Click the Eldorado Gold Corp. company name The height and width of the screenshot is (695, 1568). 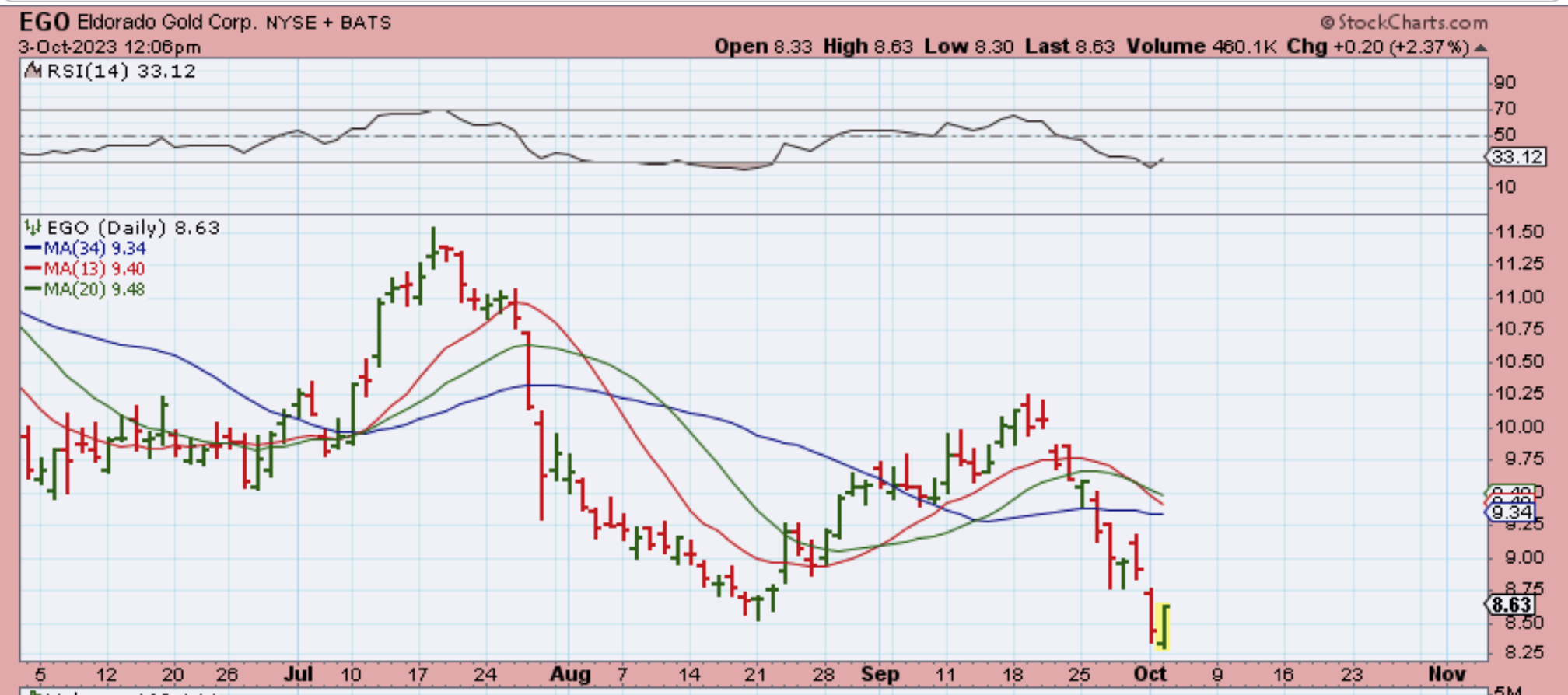pyautogui.click(x=166, y=22)
